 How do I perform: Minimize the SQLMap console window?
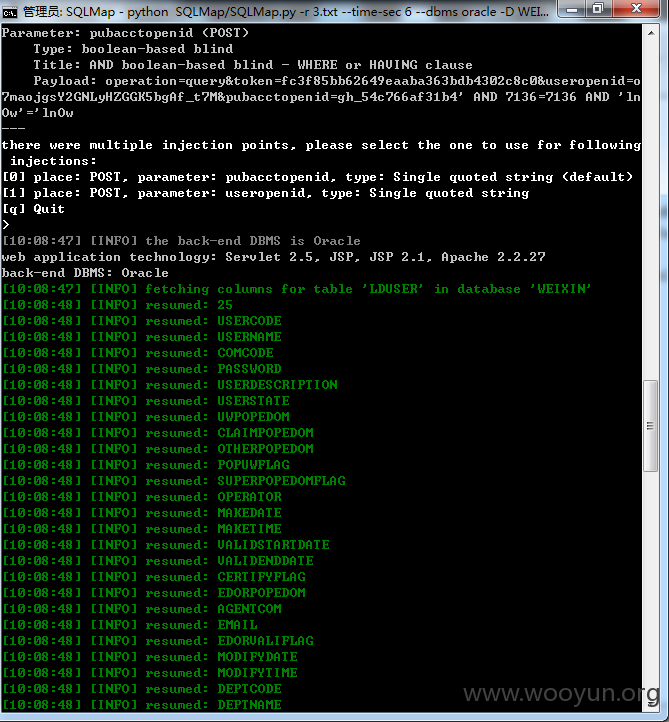coord(572,9)
